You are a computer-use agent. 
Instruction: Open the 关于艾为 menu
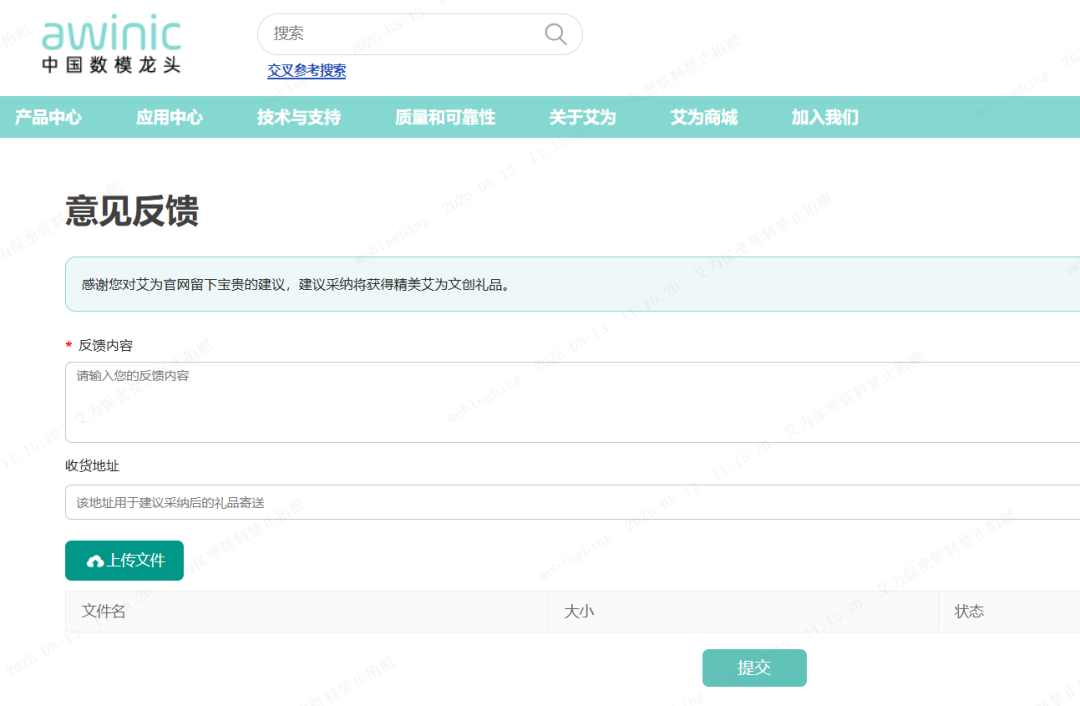coord(582,117)
